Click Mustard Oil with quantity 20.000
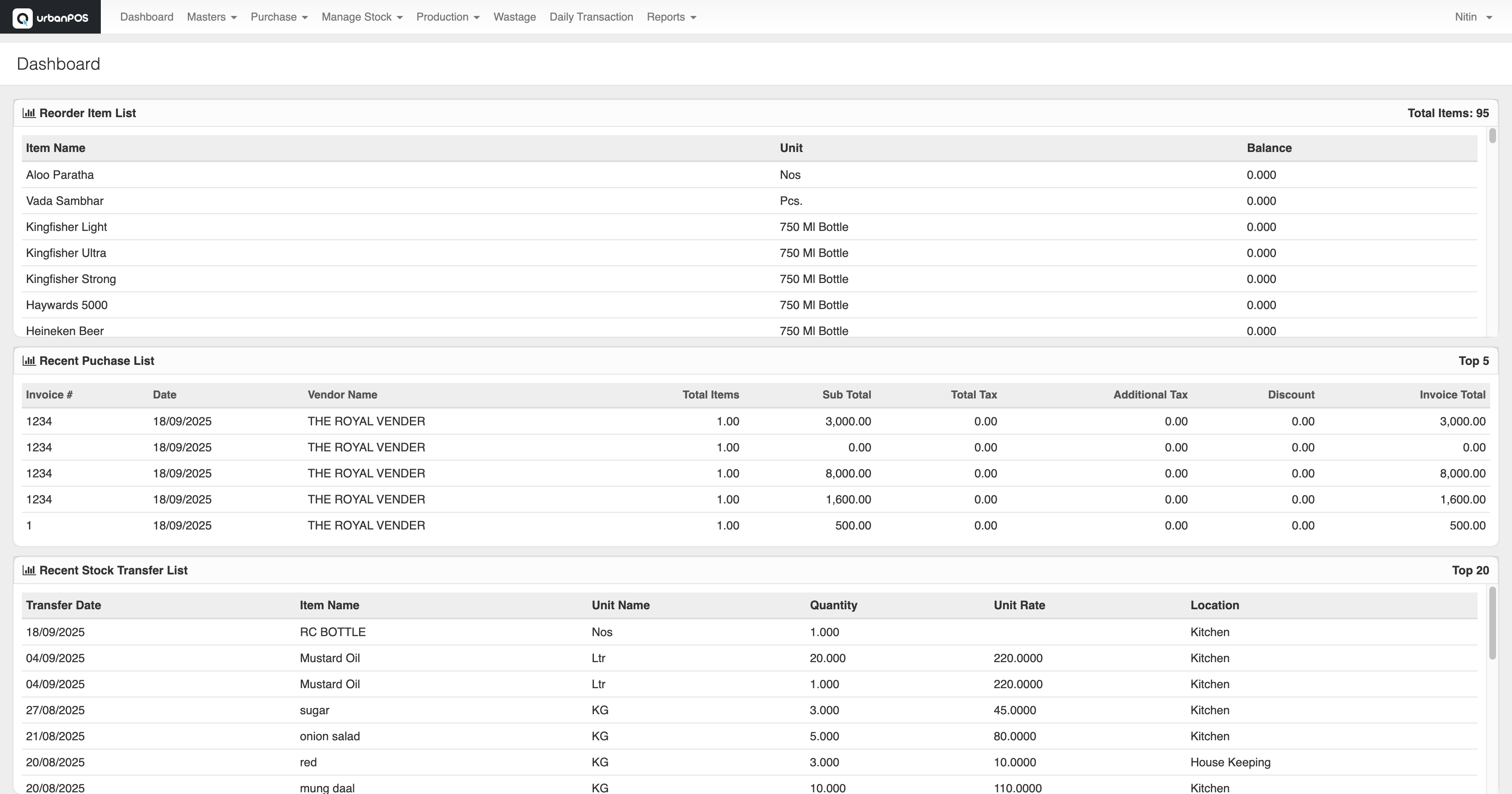The image size is (1512, 794). coord(329,658)
